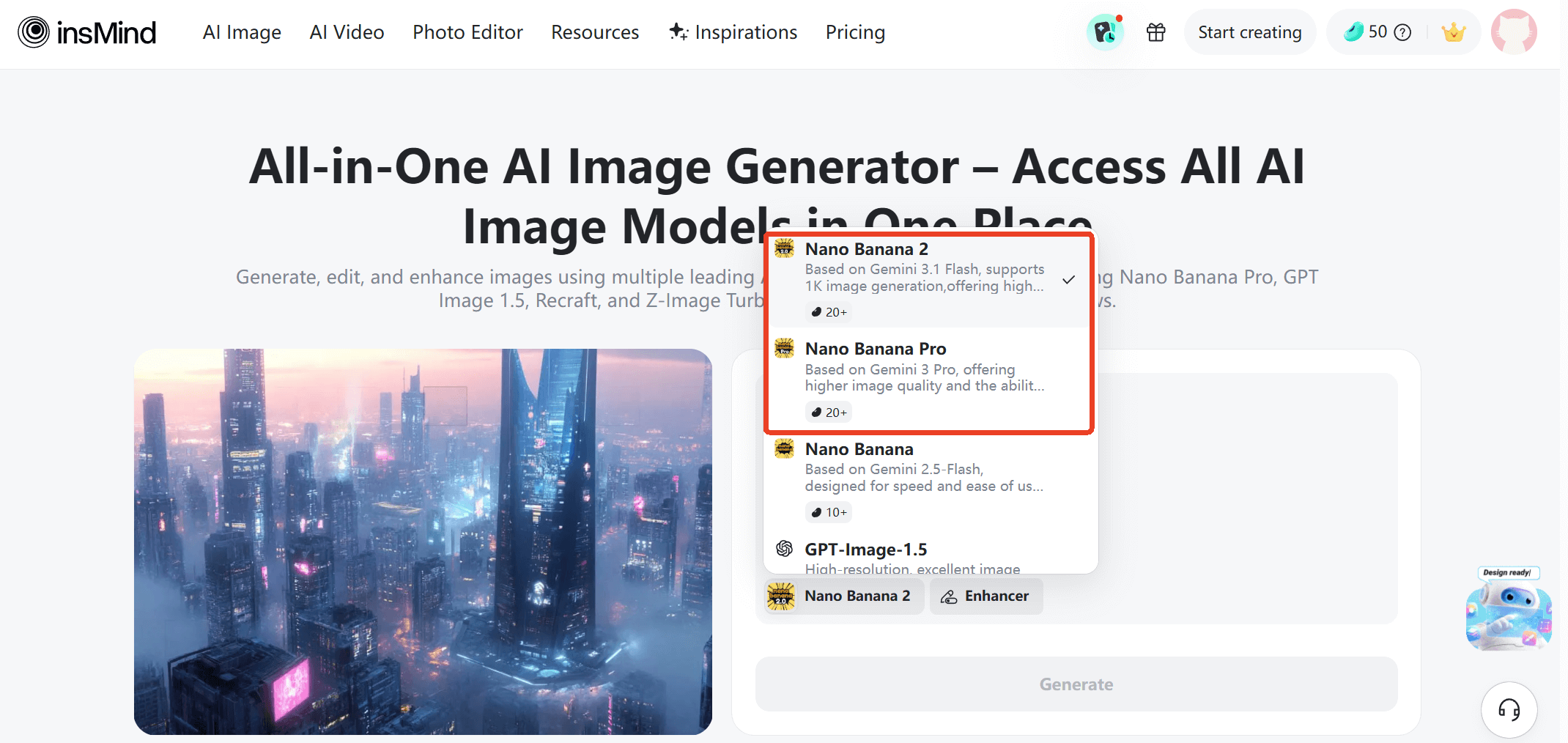This screenshot has width=1568, height=743.
Task: Choose Nano Banana Pro from the model dropdown
Action: click(x=927, y=379)
